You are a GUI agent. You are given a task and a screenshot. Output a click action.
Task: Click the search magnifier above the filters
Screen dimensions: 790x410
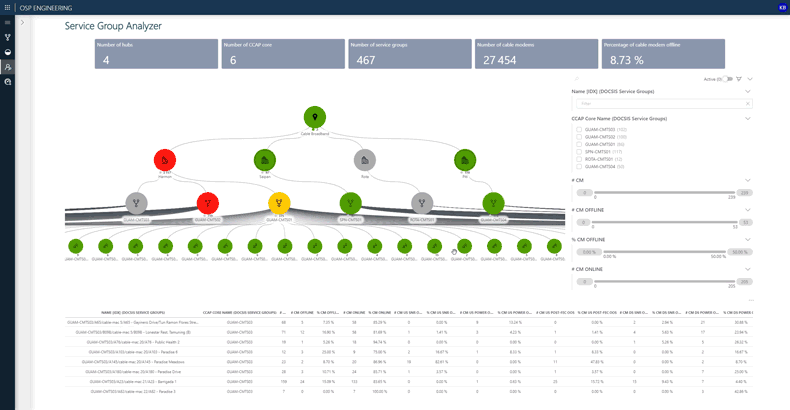(577, 79)
